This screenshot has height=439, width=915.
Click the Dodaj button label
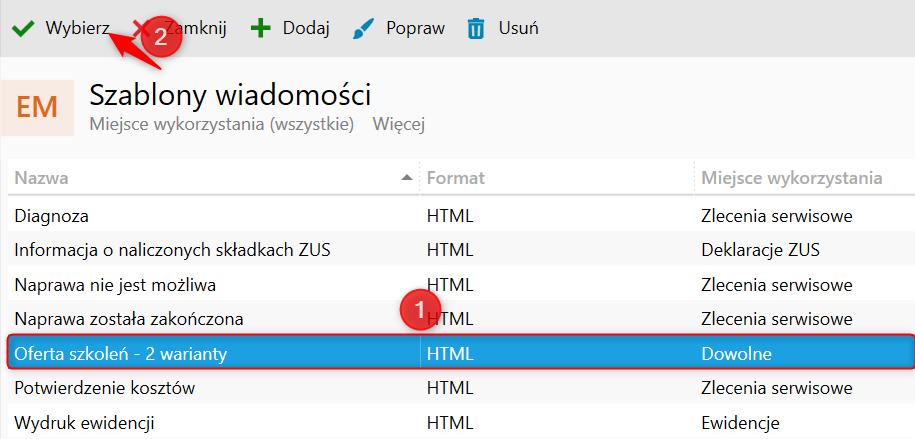pyautogui.click(x=306, y=28)
